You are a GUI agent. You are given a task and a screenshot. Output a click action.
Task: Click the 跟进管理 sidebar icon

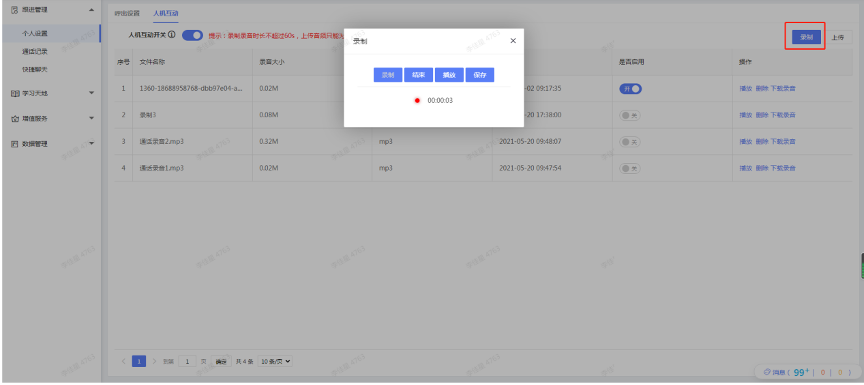tap(15, 10)
